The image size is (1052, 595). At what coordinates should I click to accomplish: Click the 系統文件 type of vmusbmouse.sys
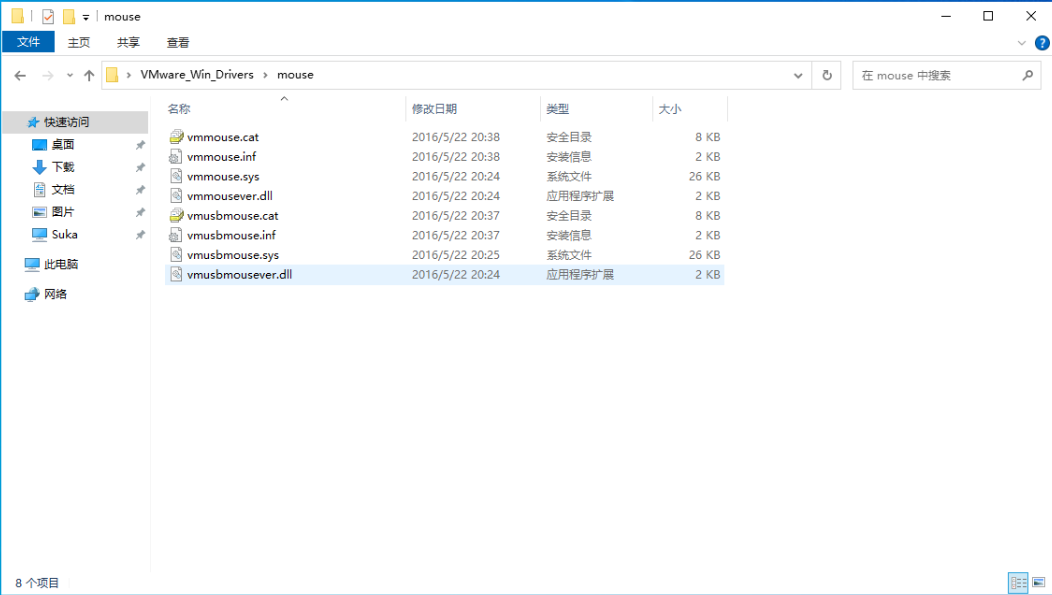click(x=568, y=255)
